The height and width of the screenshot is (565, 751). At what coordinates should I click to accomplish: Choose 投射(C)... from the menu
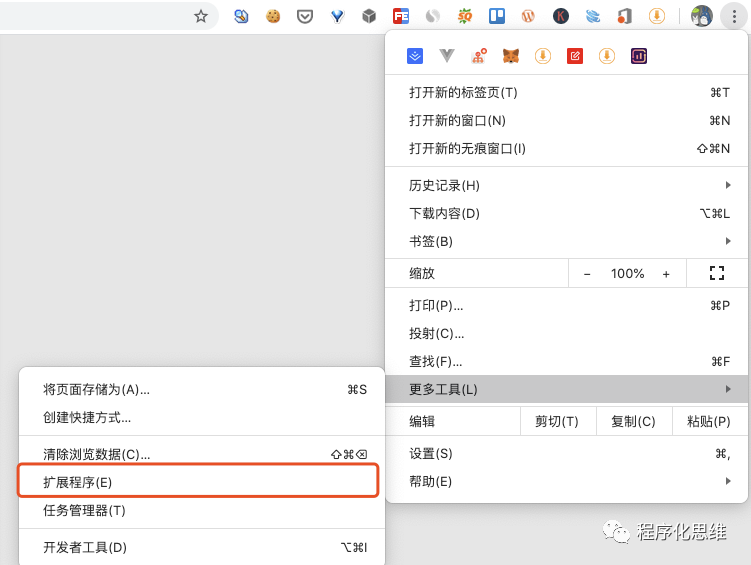pyautogui.click(x=567, y=334)
